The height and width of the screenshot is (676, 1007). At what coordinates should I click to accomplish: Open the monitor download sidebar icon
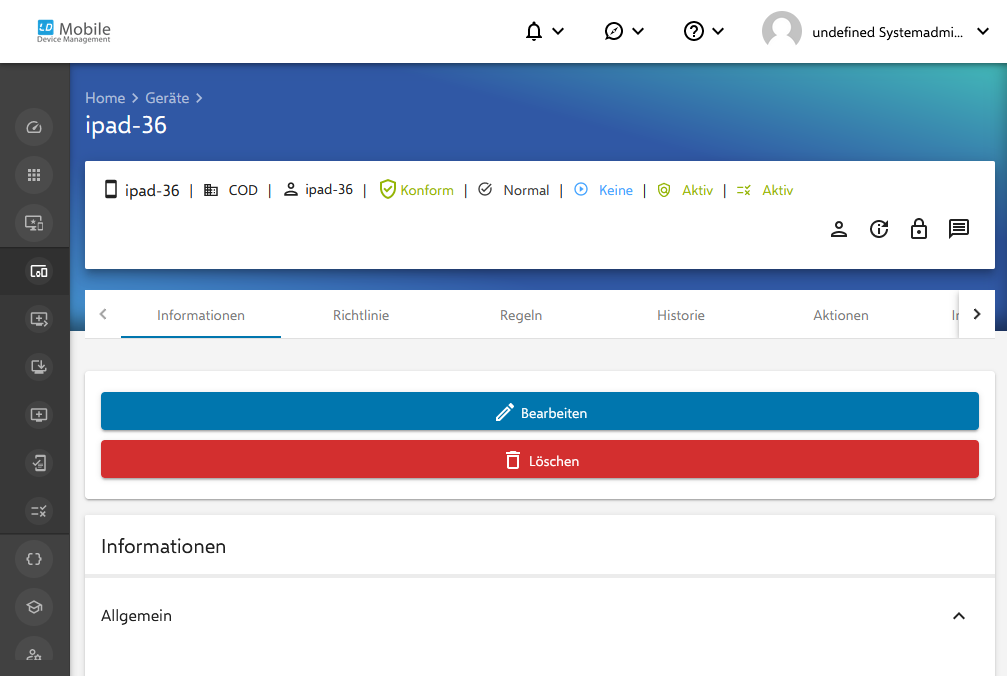click(x=39, y=367)
